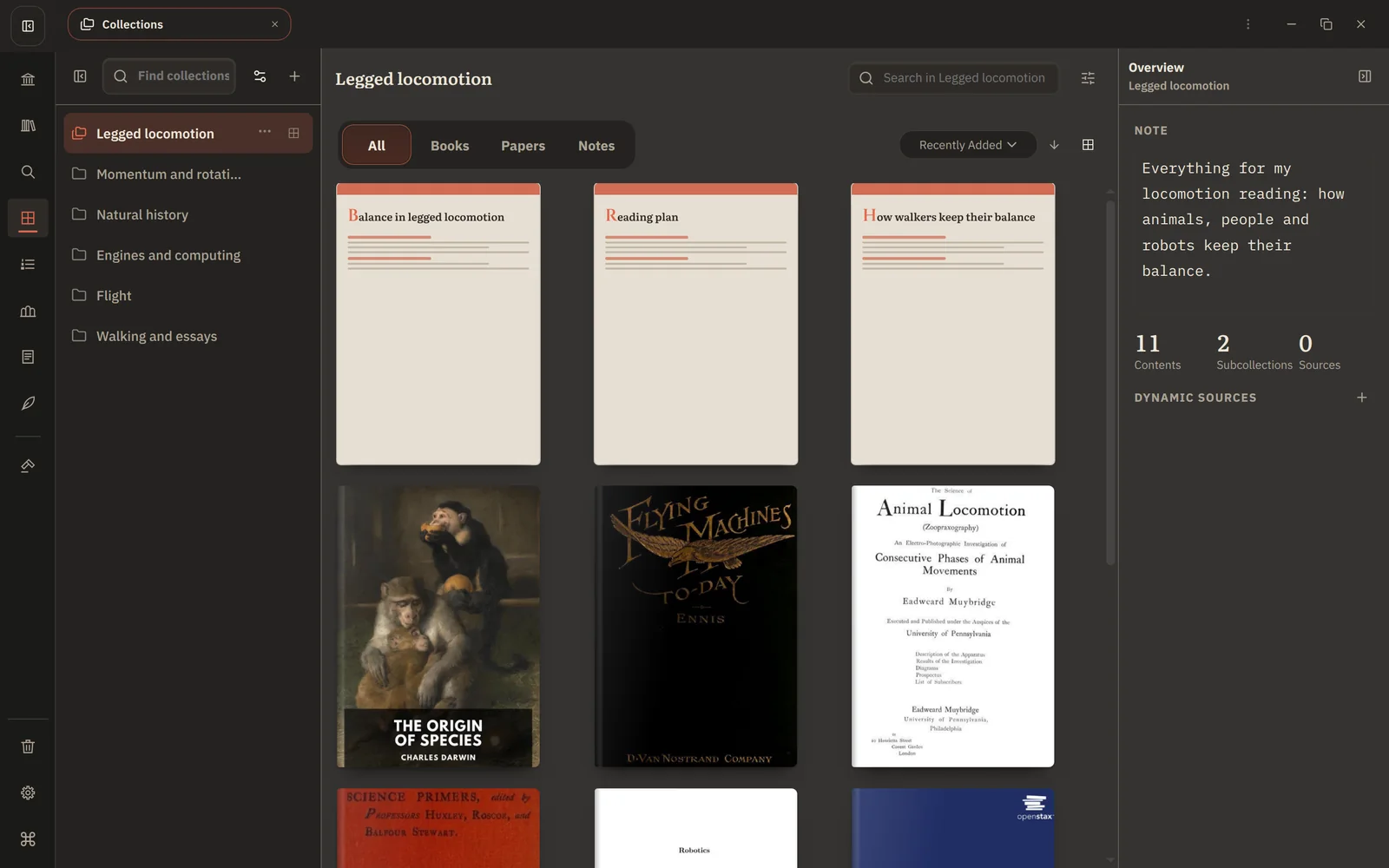Open Legged locomotion more options ellipsis
Screen dimensions: 1389x868
[x=265, y=132]
